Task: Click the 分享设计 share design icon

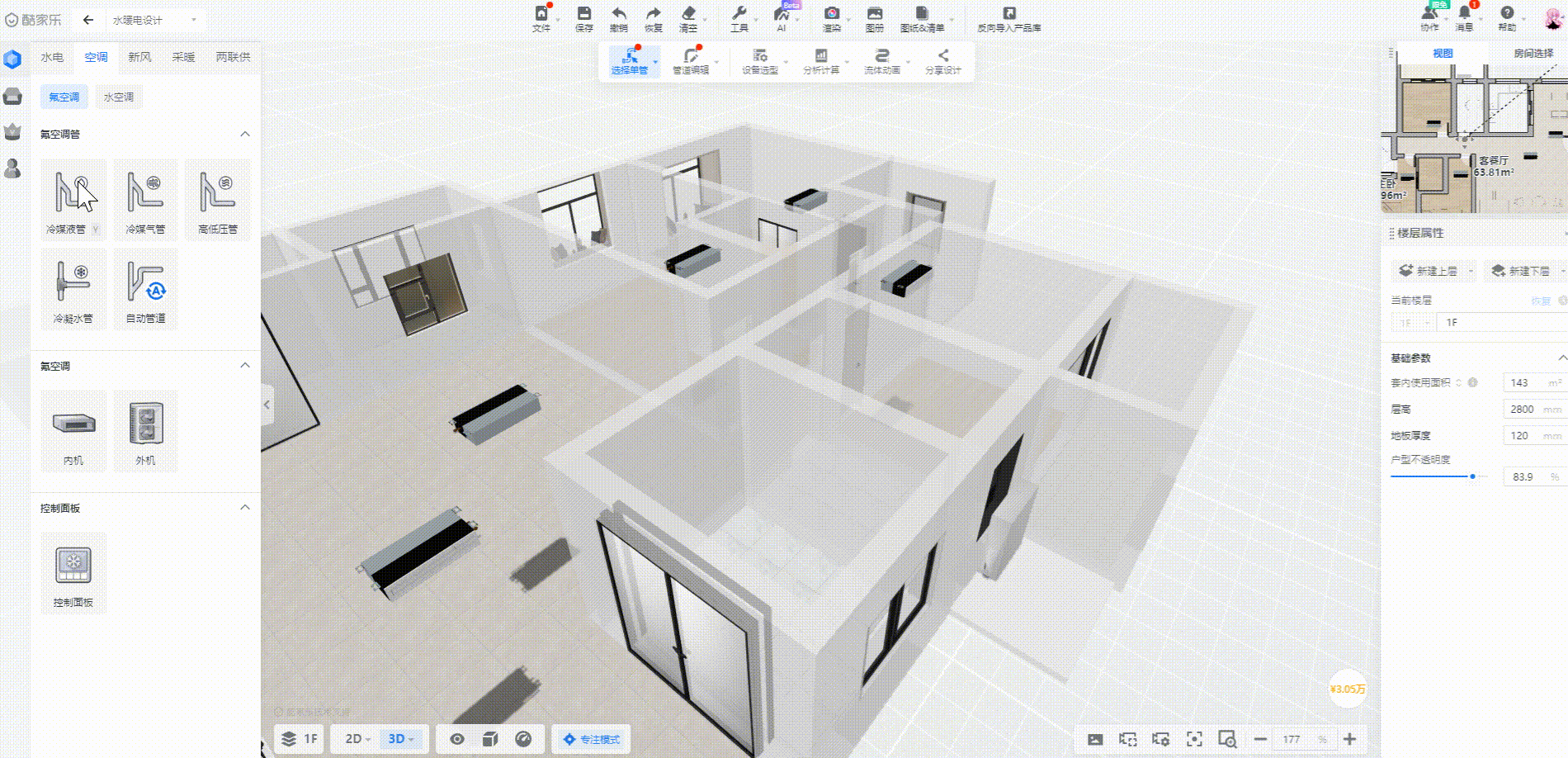Action: click(942, 61)
